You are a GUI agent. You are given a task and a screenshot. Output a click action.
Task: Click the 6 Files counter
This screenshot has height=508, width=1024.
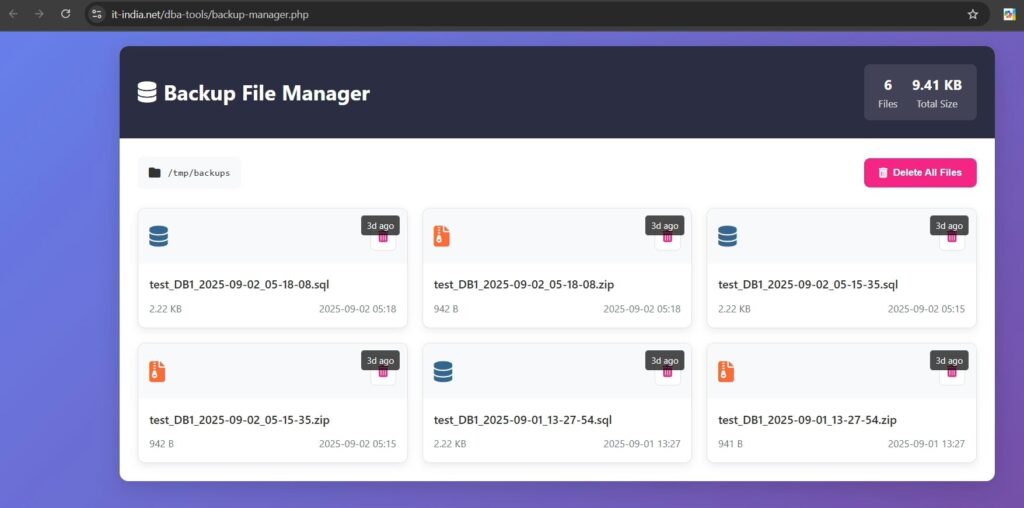(888, 93)
